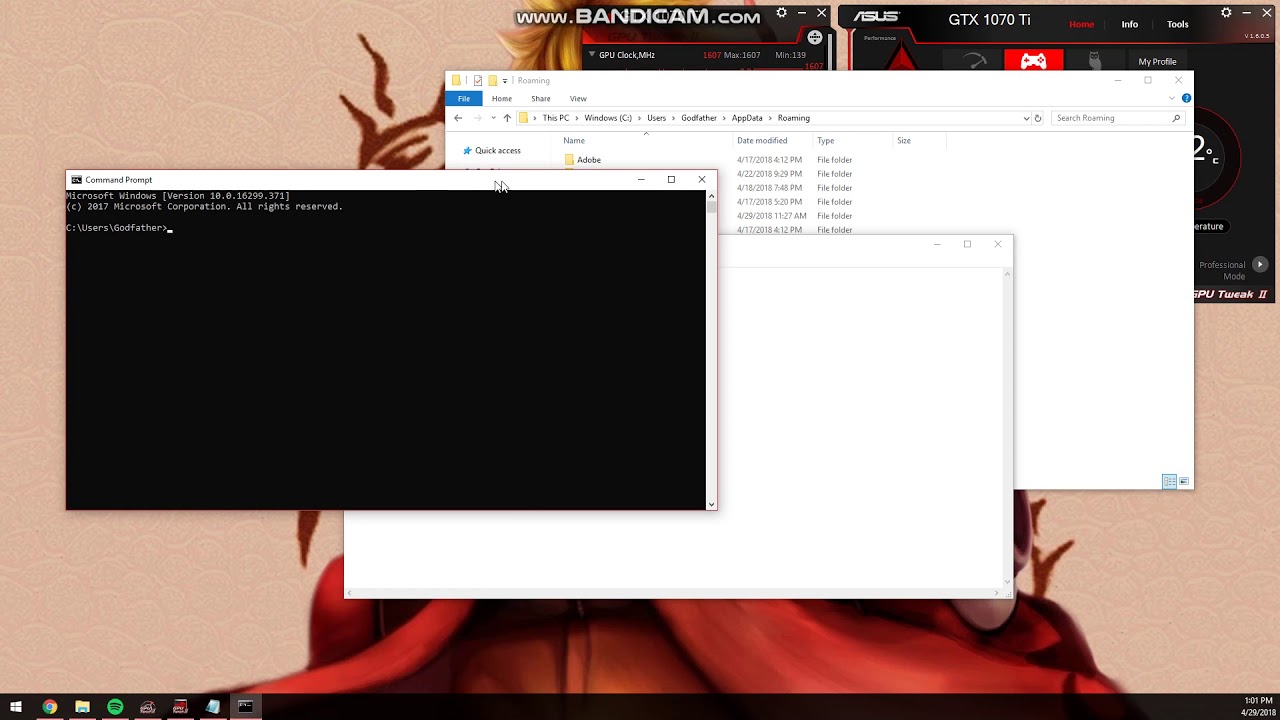Open the Windows Start menu
Viewport: 1280px width, 720px height.
click(16, 707)
